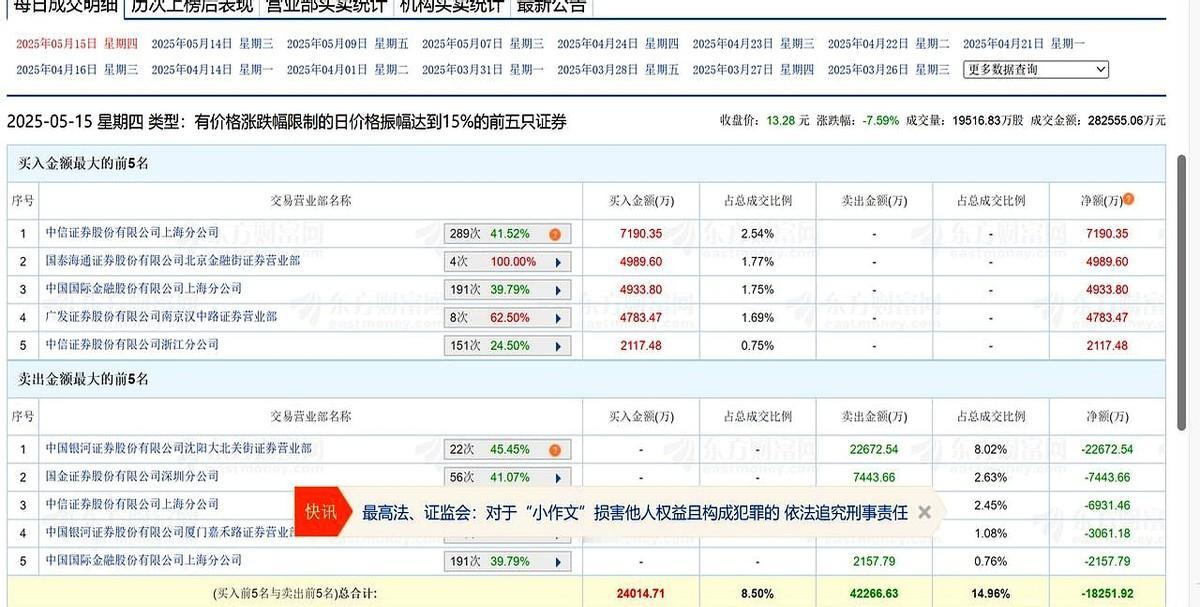Select date 2025年03月26日 星期三
Viewport: 1200px width, 607px height.
pyautogui.click(x=888, y=70)
